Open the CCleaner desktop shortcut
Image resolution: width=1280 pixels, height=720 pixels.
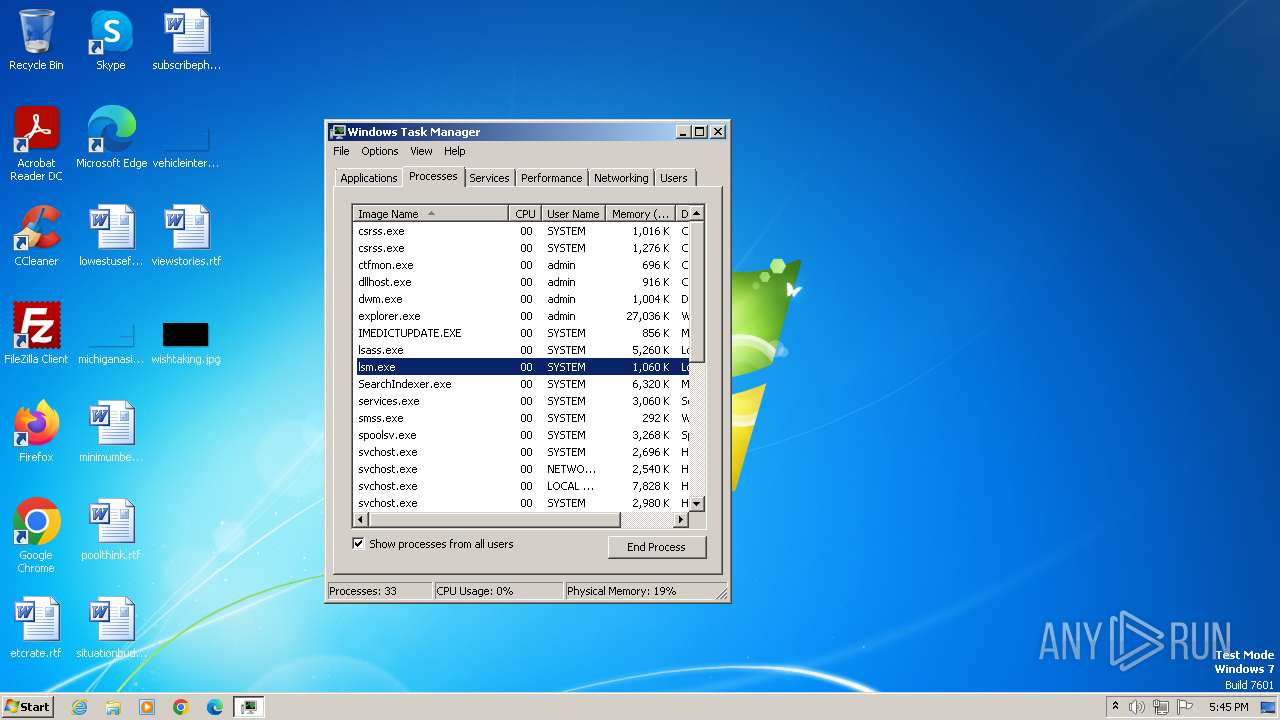[x=36, y=236]
